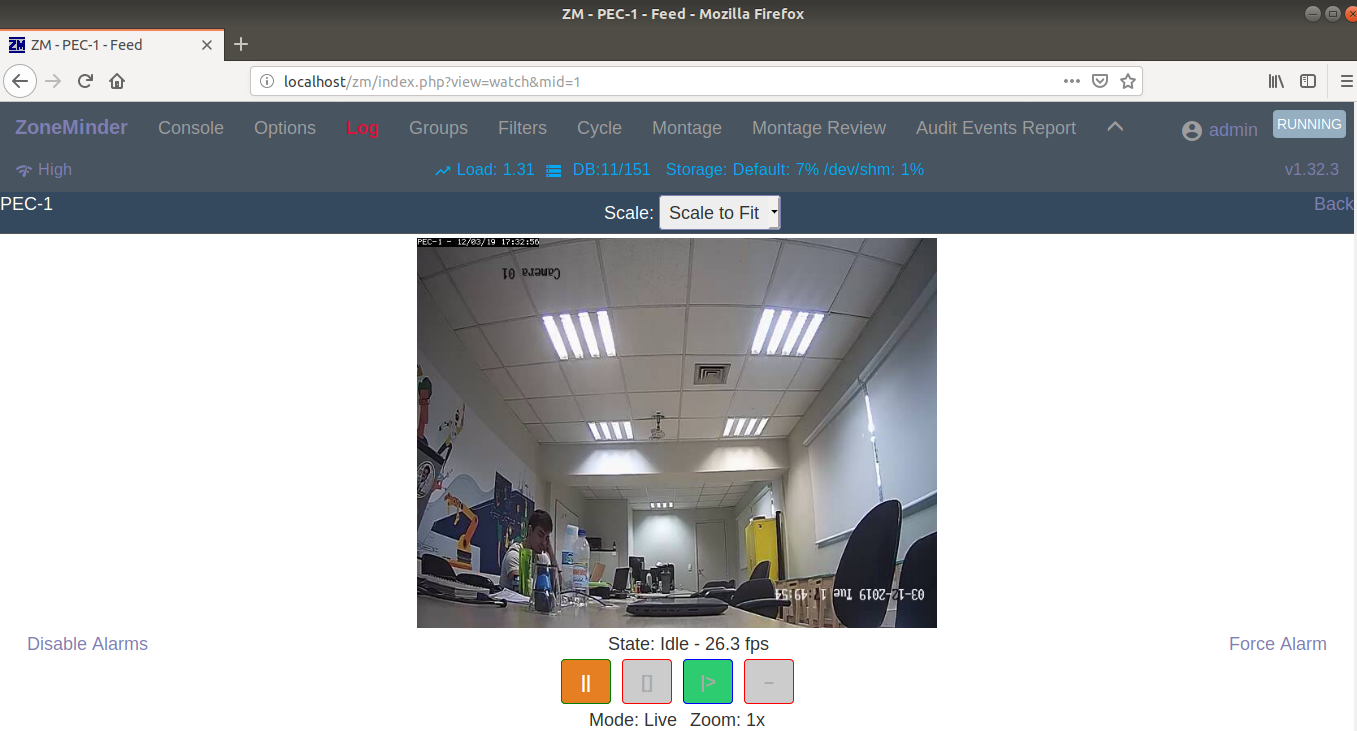
Task: Pause the live camera stream
Action: [585, 682]
